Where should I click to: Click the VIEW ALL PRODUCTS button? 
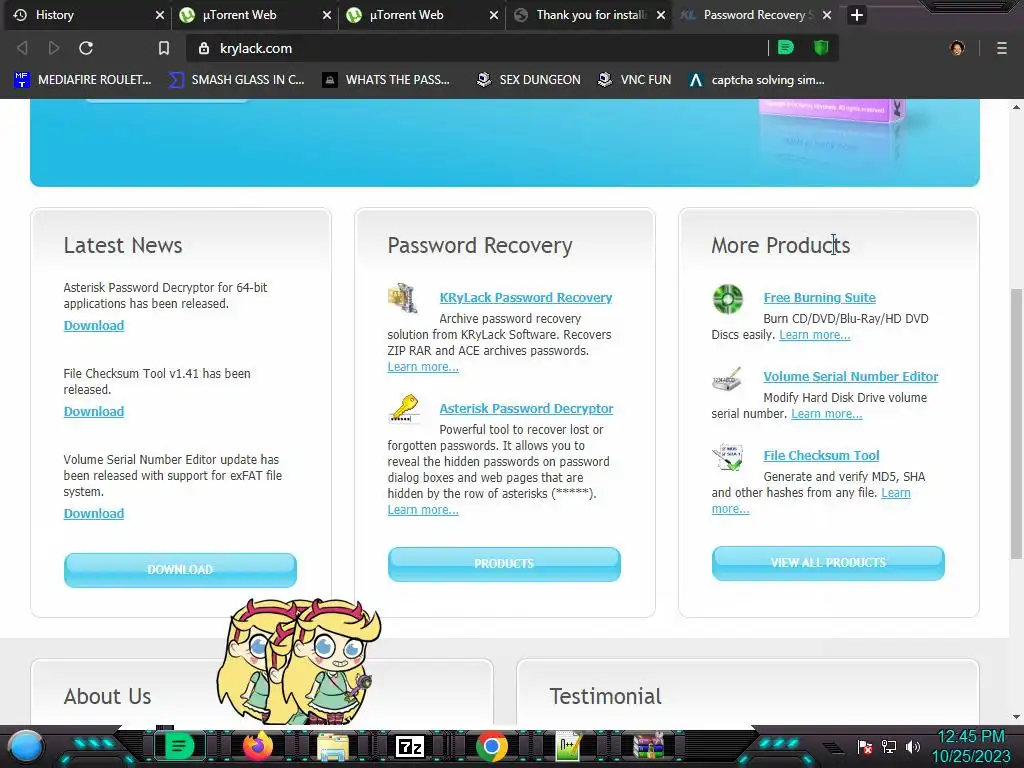[x=828, y=563]
